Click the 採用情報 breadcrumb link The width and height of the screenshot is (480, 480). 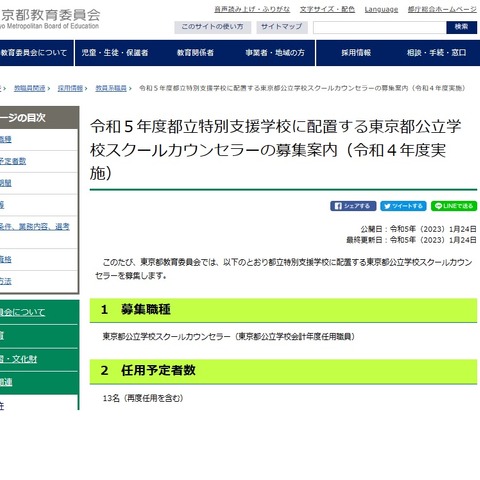(x=70, y=88)
